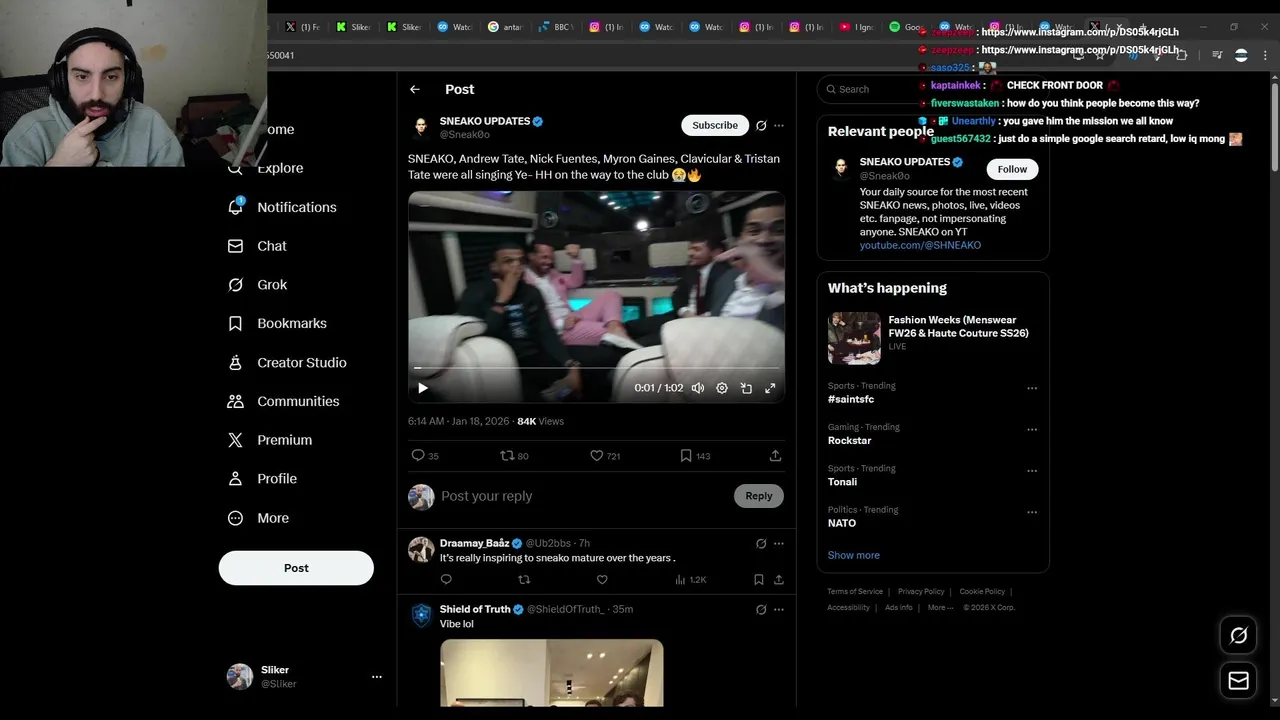The height and width of the screenshot is (720, 1280).
Task: Open the Shield of Truth attached image
Action: coord(552,673)
